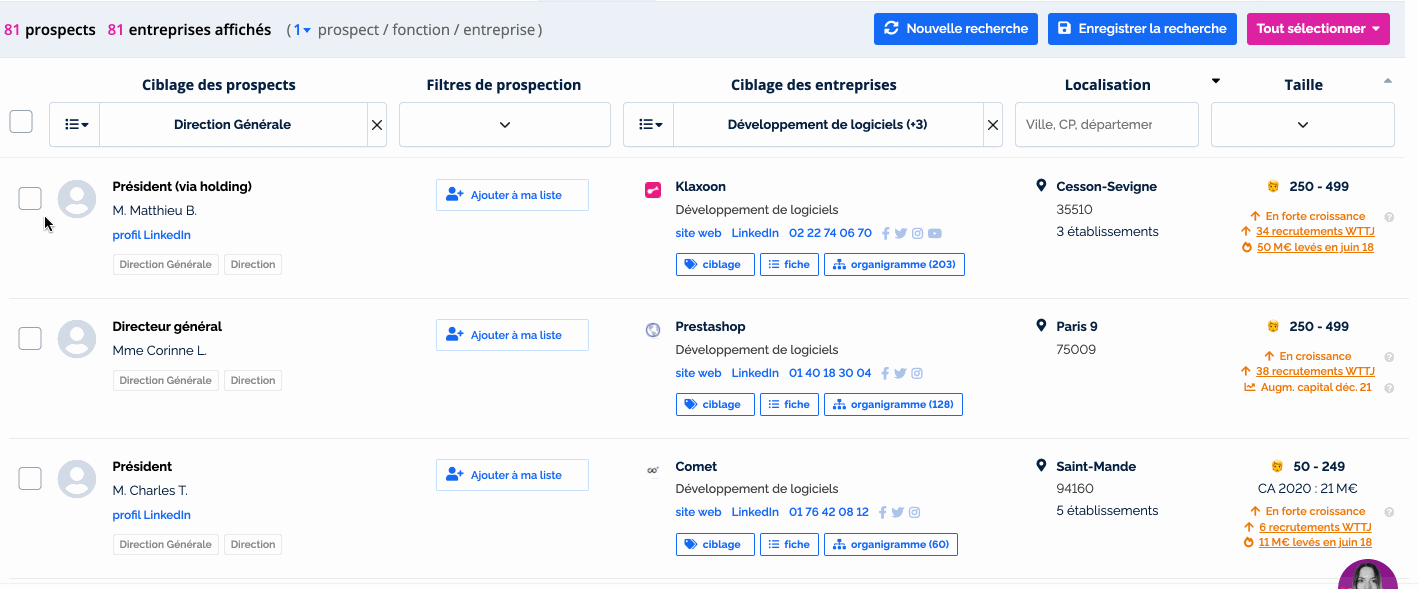
Task: Click help icon beside Augm. capital déc. 21
Action: tap(1389, 388)
